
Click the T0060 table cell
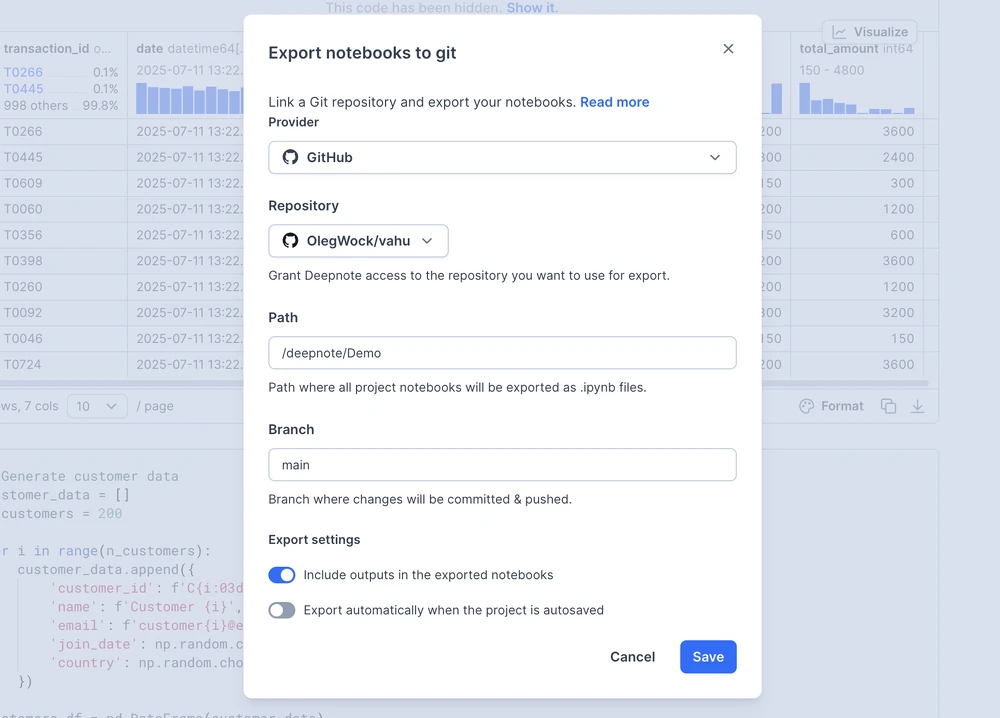point(63,209)
